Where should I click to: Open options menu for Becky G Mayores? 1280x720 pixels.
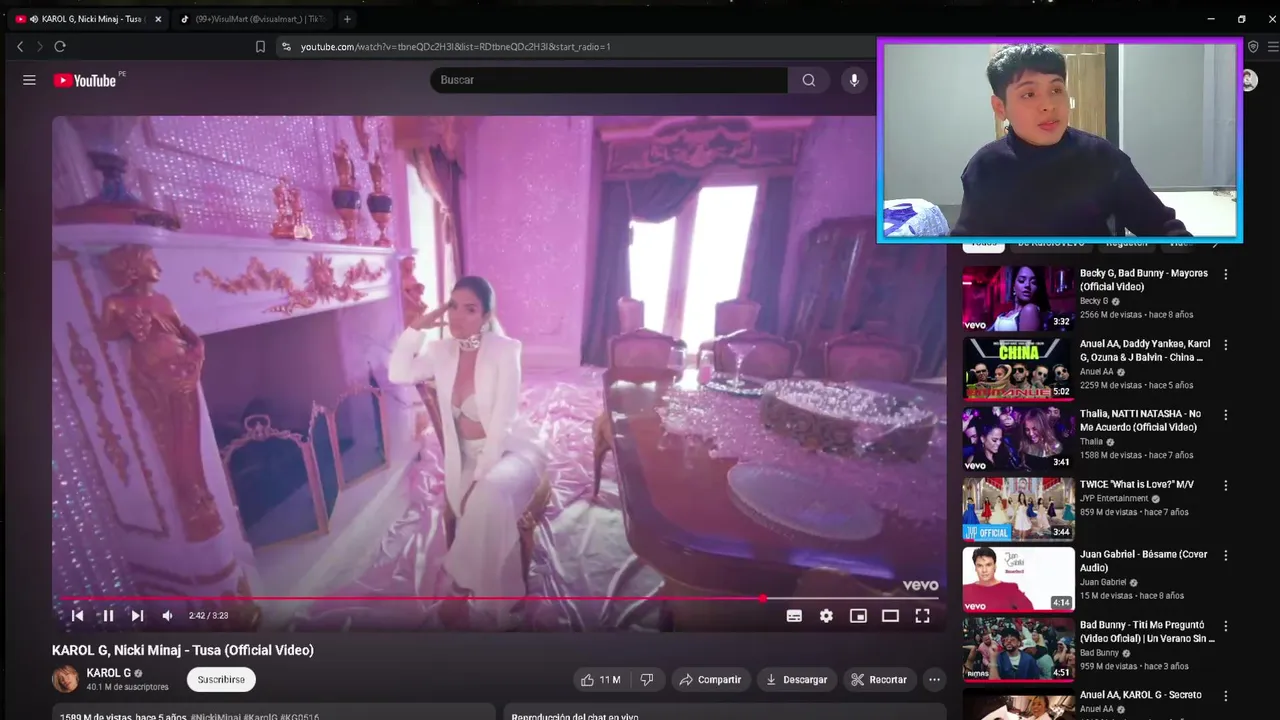coord(1226,274)
